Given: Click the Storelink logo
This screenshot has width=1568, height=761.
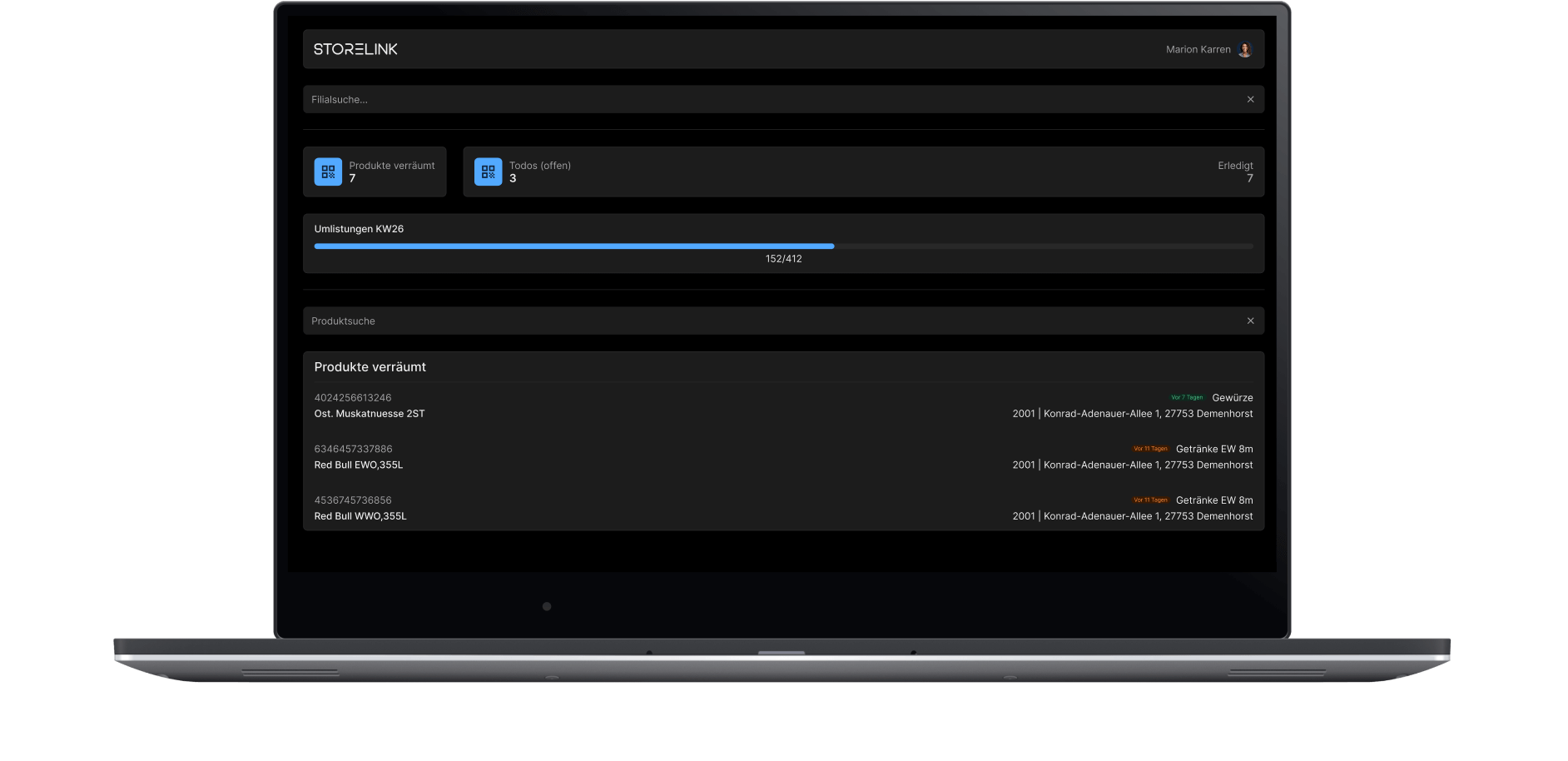Looking at the screenshot, I should [x=355, y=49].
